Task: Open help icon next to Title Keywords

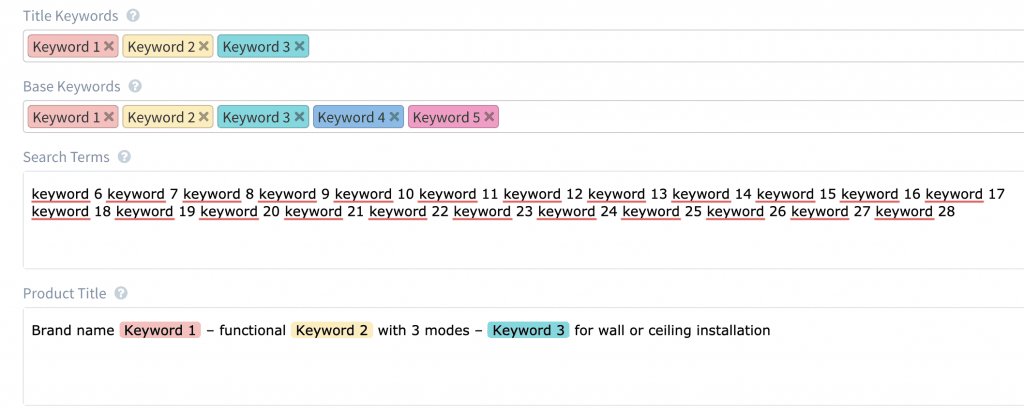Action: 133,16
